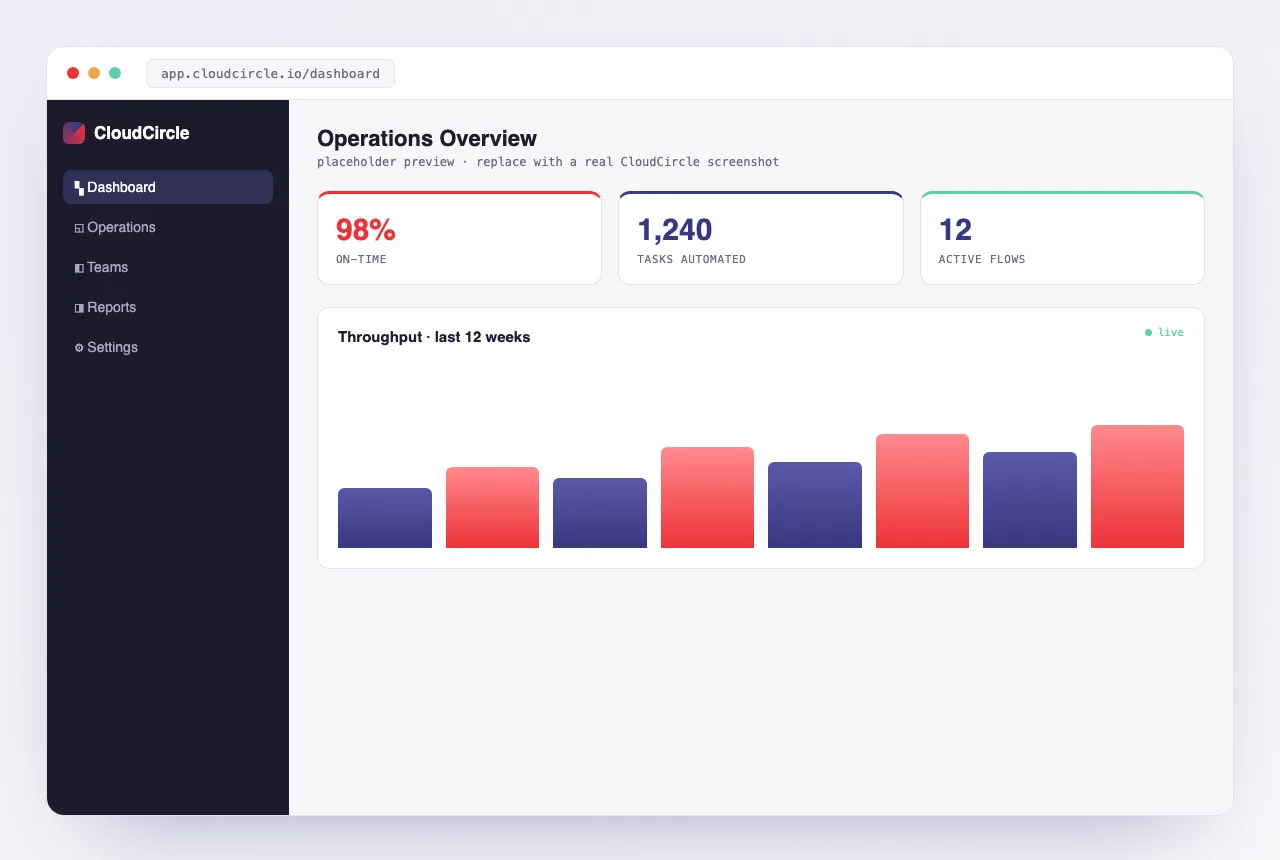Click the placeholder preview subtitle text

coord(548,161)
